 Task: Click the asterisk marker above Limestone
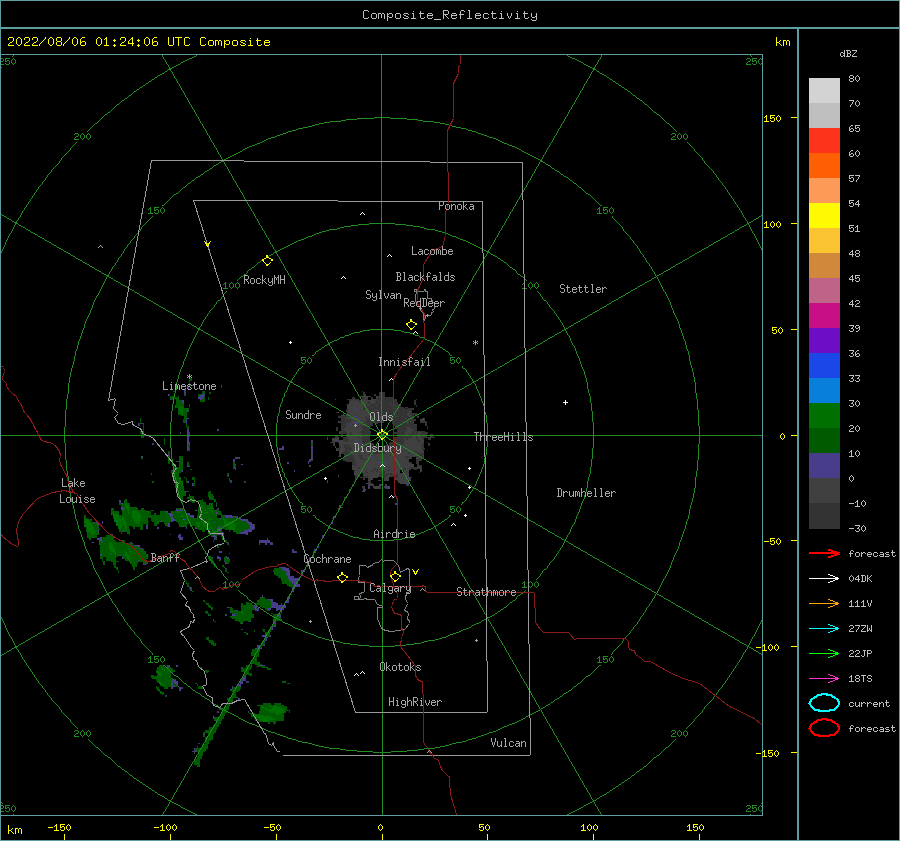click(189, 378)
